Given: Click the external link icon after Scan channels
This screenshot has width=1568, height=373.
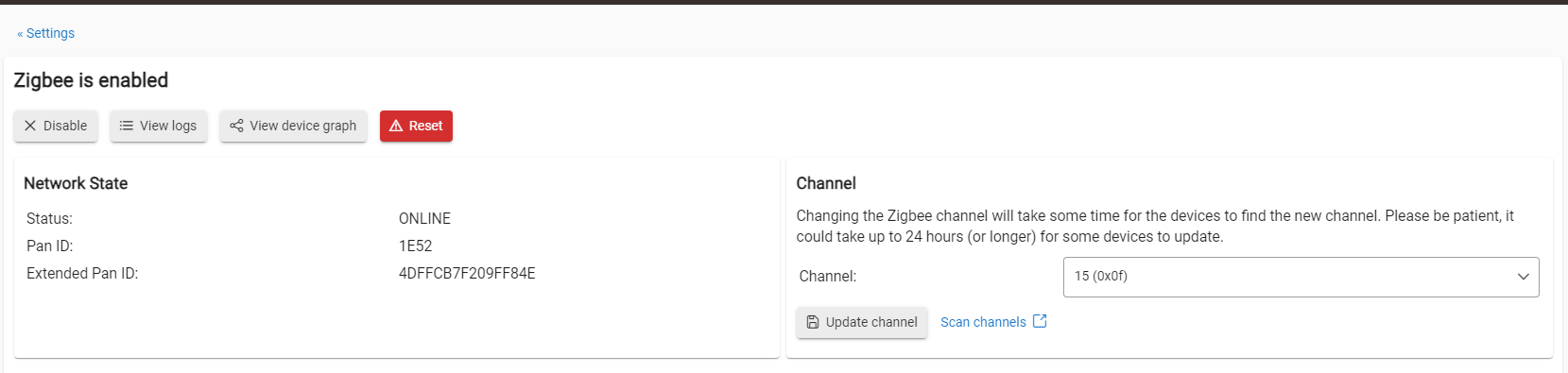Looking at the screenshot, I should pos(1040,321).
